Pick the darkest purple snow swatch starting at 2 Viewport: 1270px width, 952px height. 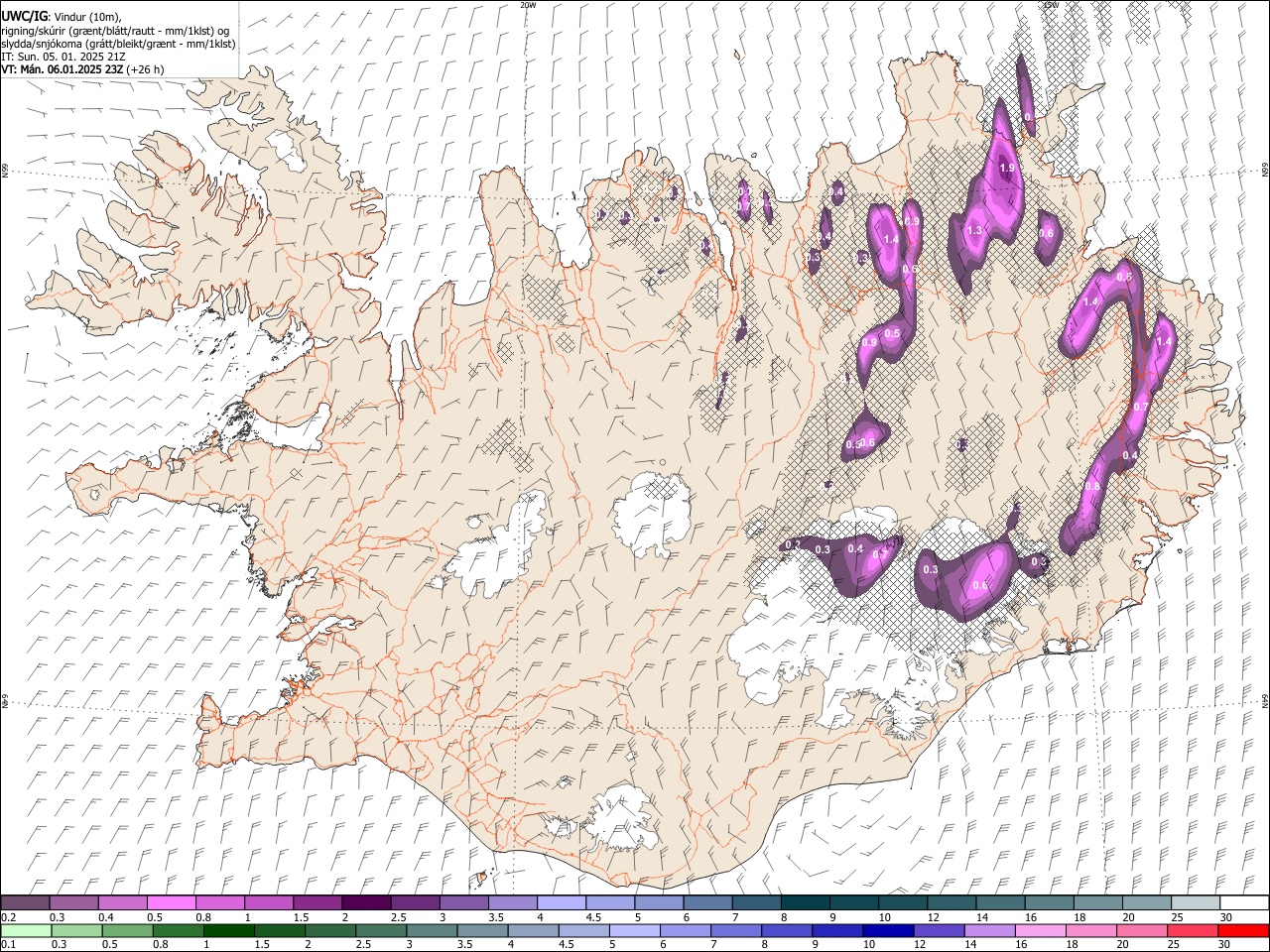[x=366, y=902]
